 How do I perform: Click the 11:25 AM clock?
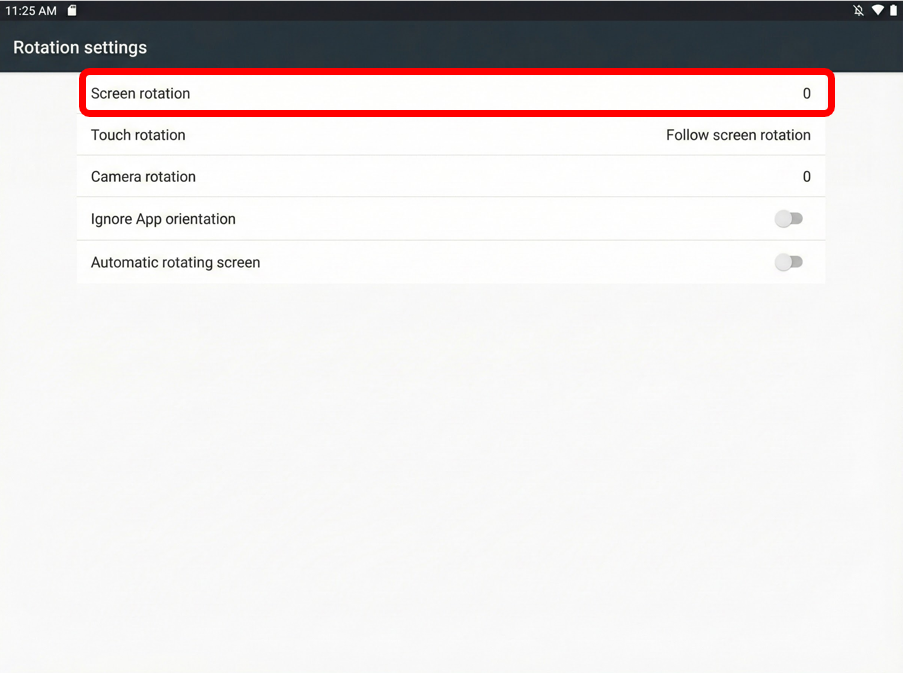pos(31,11)
